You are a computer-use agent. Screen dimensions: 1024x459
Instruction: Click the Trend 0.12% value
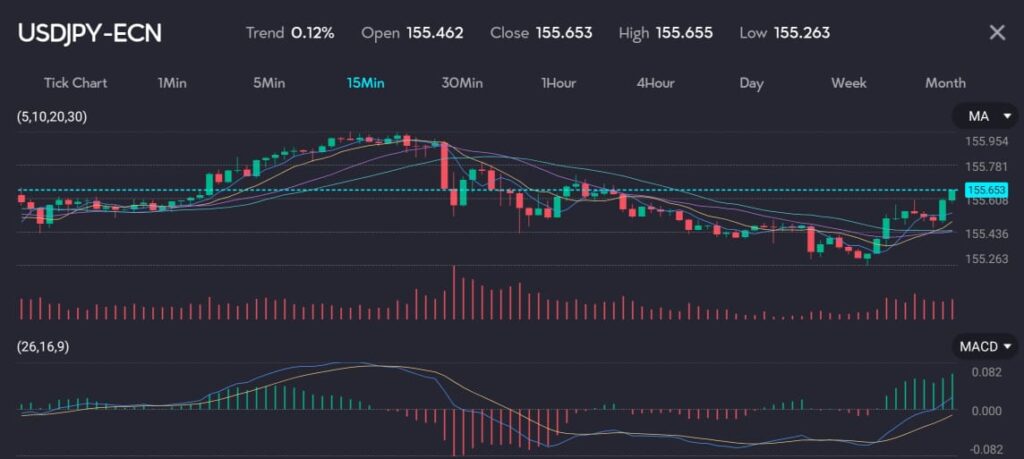coord(312,33)
